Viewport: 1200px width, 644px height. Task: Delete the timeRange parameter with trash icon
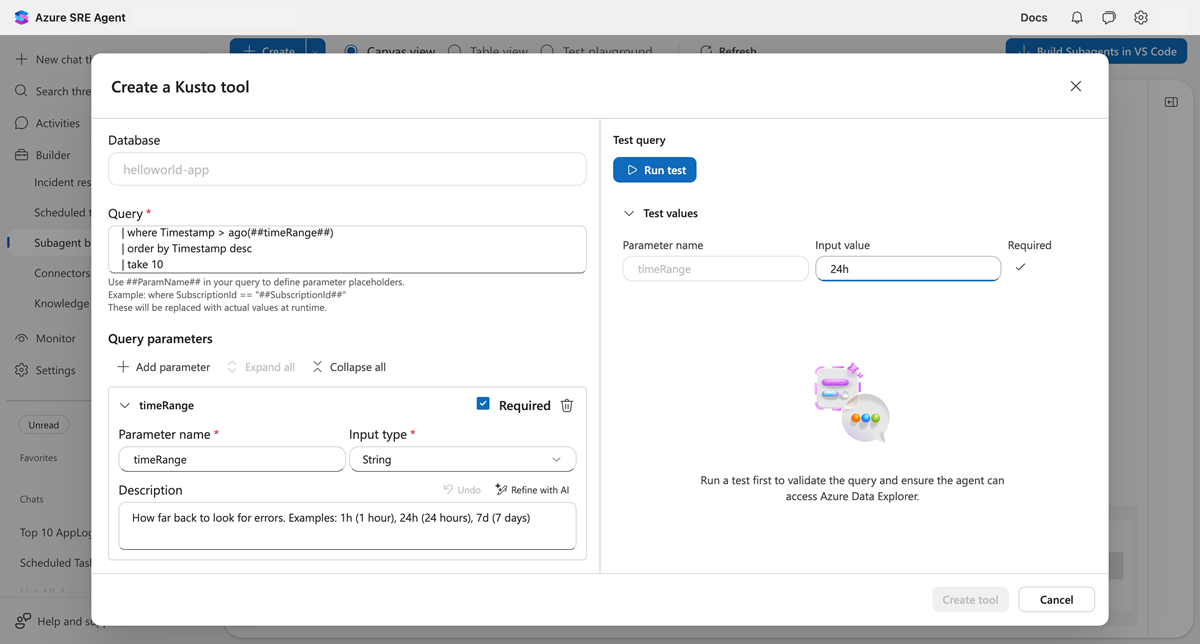click(567, 405)
